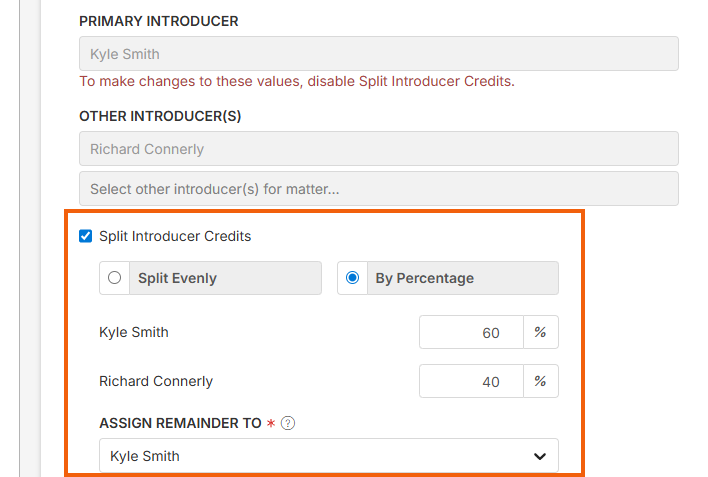Screen dimensions: 708x477
Task: Select the Split Evenly radio button
Action: coord(115,278)
